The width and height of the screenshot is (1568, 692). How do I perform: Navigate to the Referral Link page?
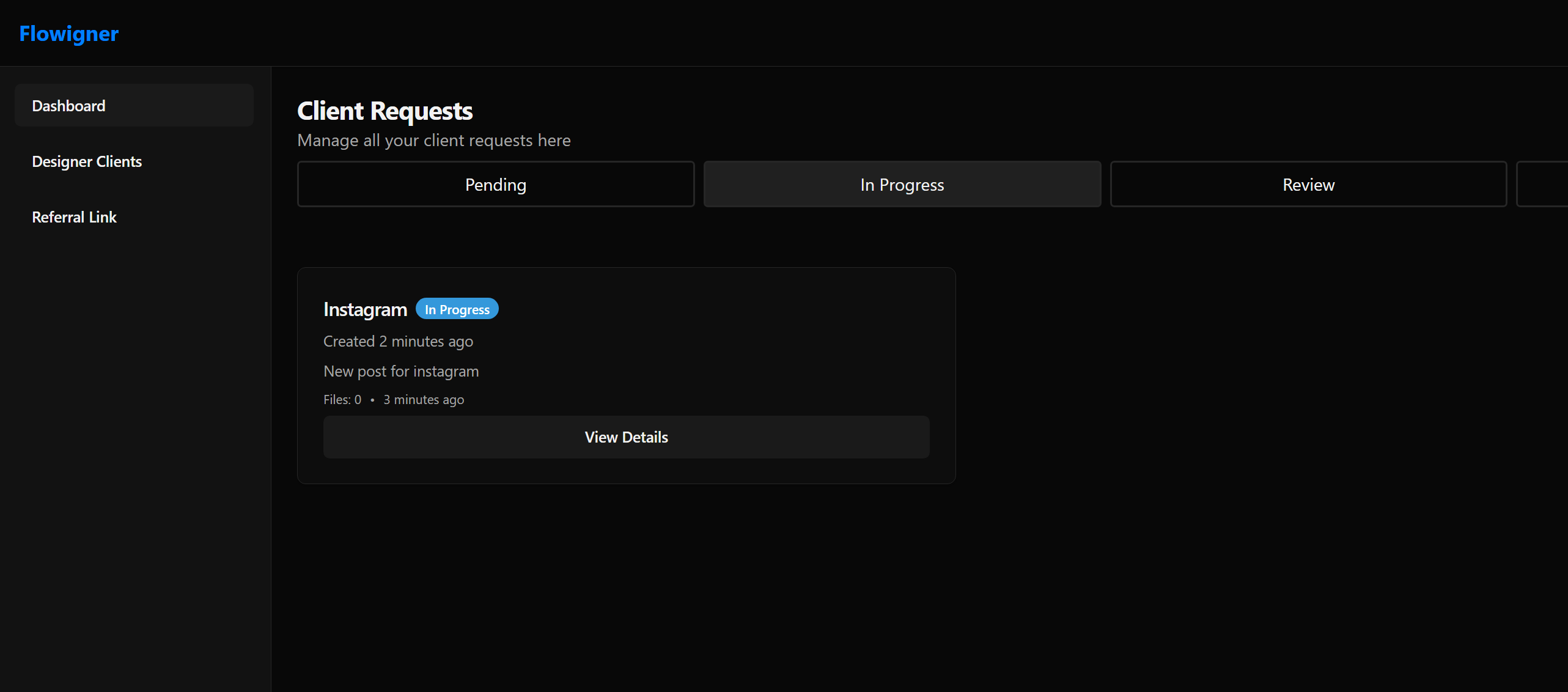point(74,216)
